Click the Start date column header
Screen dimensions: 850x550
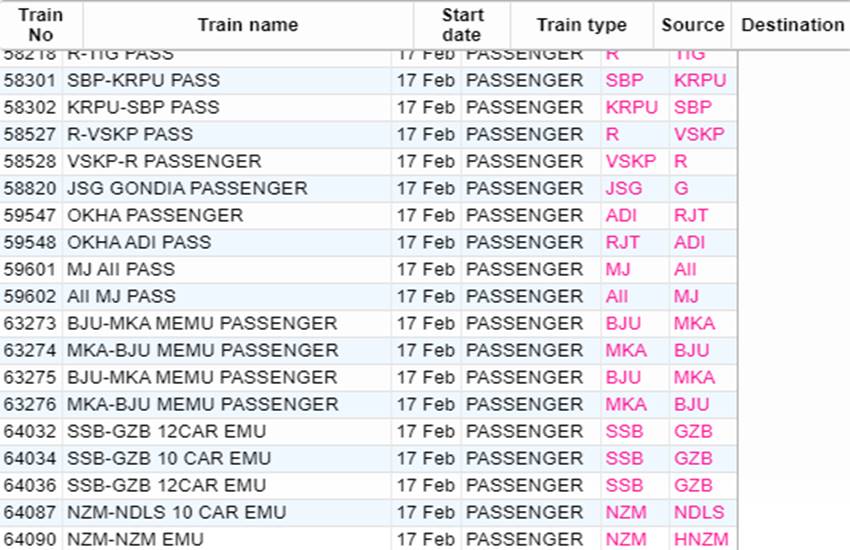pos(461,25)
